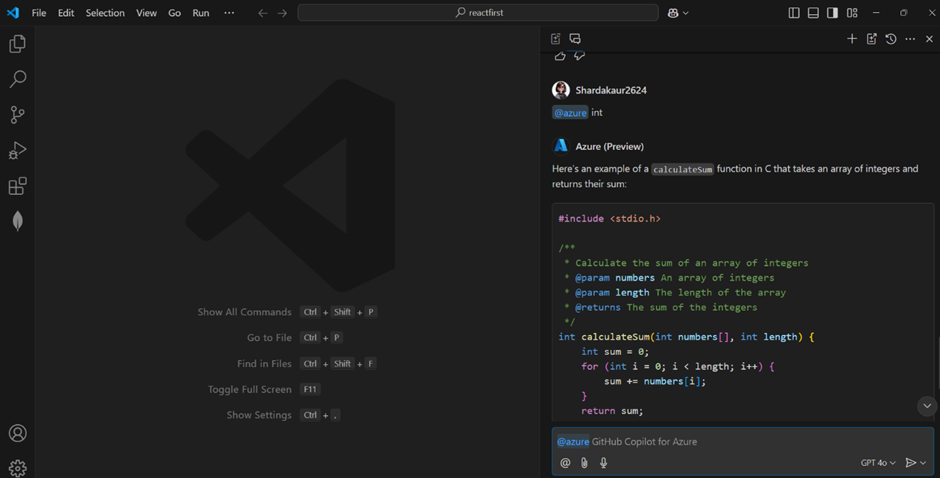Viewport: 940px width, 478px height.
Task: Open the Copilot title bar dropdown chevron
Action: click(x=686, y=13)
